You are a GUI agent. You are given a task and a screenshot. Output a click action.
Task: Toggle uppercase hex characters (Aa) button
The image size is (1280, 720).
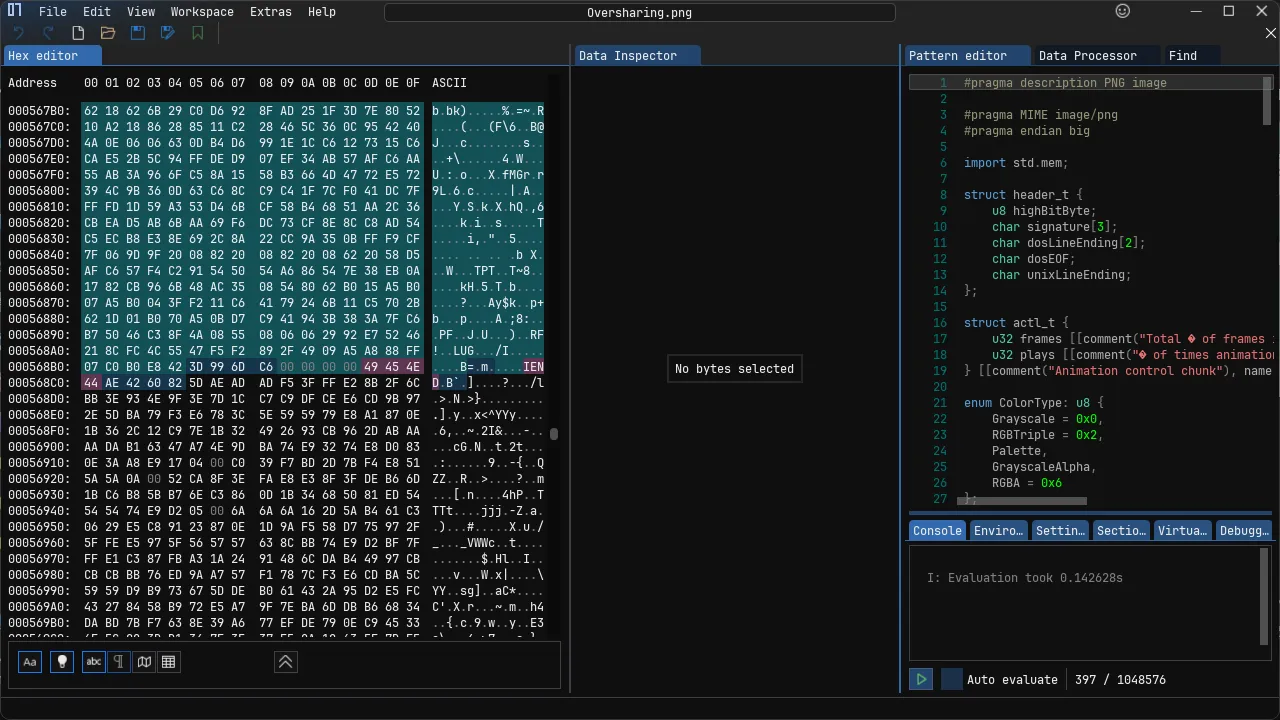tap(30, 661)
